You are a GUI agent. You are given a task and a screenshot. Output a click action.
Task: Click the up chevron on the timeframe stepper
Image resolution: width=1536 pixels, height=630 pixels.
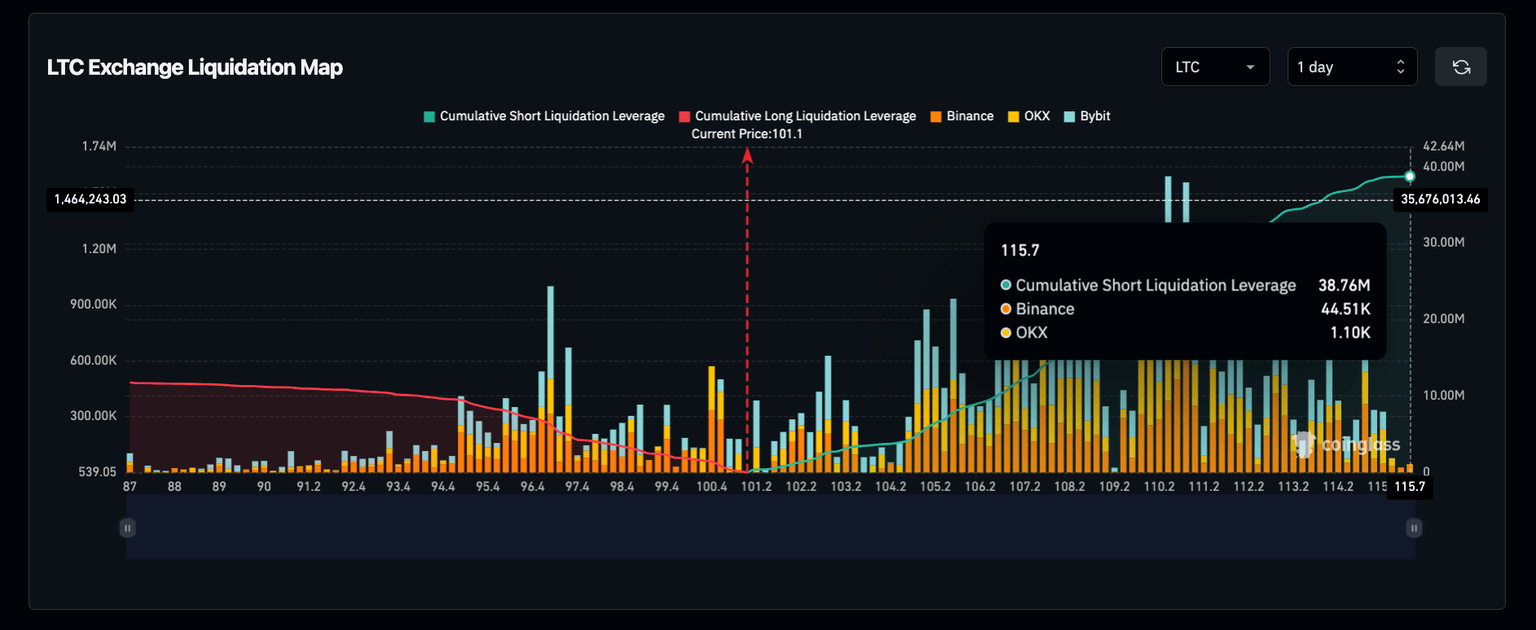[x=1399, y=60]
